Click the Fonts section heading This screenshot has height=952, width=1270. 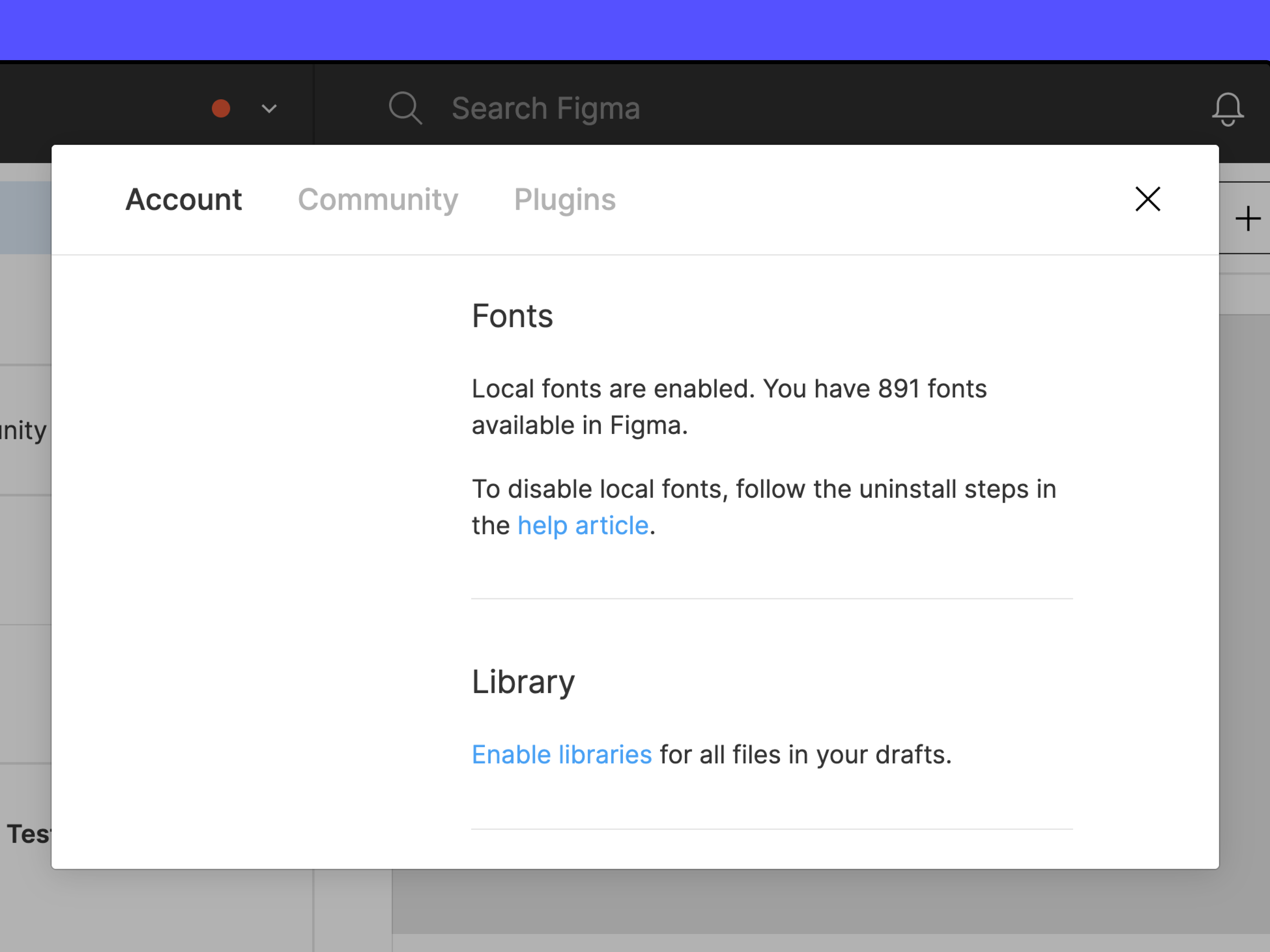(512, 316)
